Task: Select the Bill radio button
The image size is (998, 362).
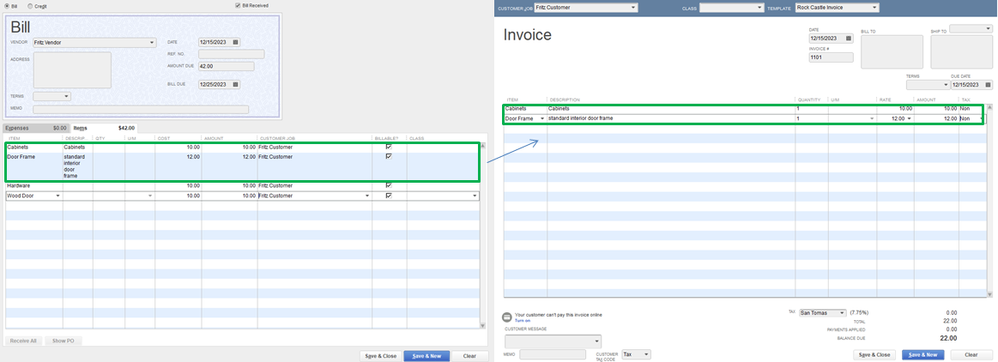Action: click(x=7, y=5)
